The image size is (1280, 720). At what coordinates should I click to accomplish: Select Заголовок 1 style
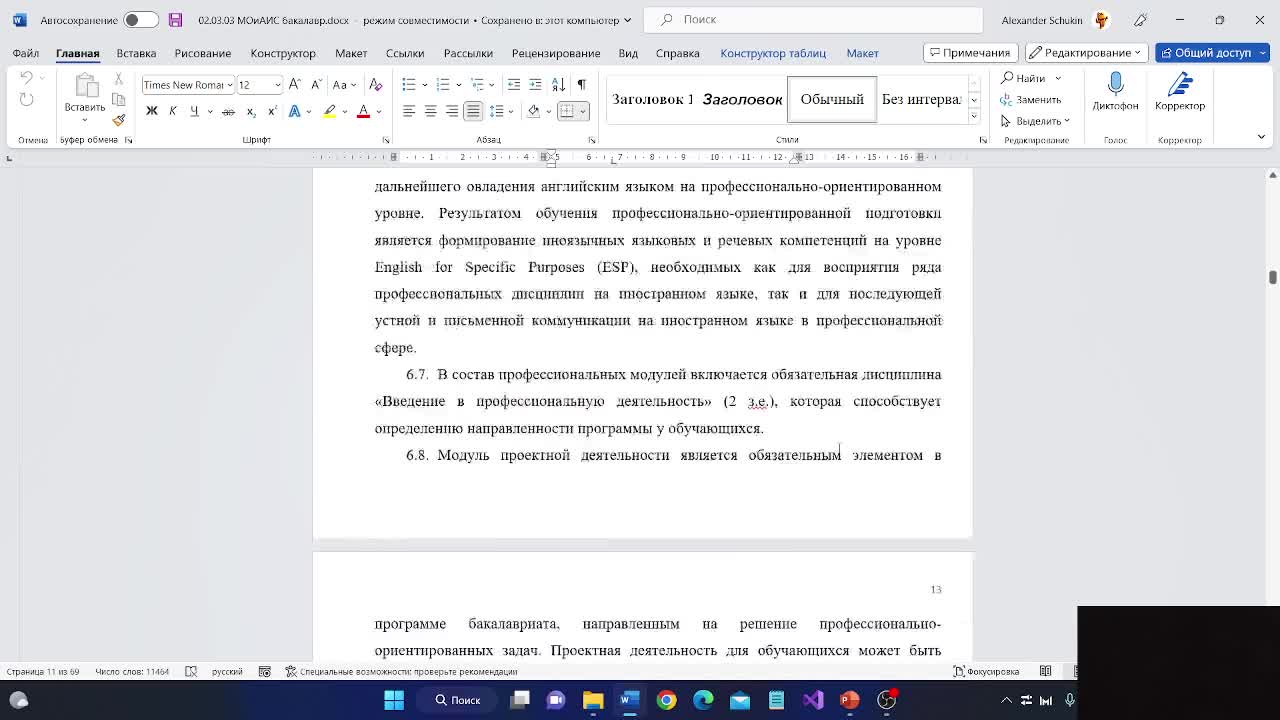652,99
